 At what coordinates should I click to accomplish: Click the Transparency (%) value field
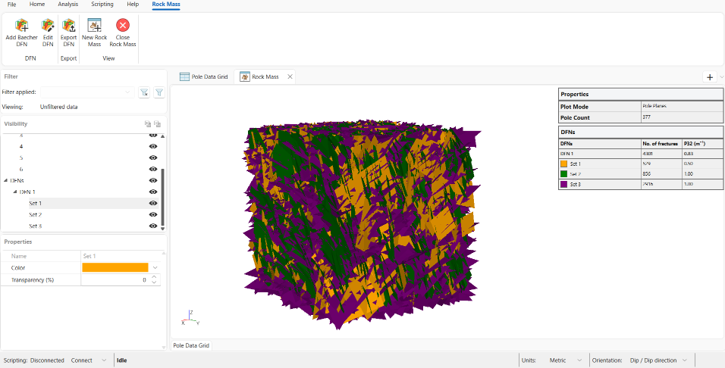(116, 280)
